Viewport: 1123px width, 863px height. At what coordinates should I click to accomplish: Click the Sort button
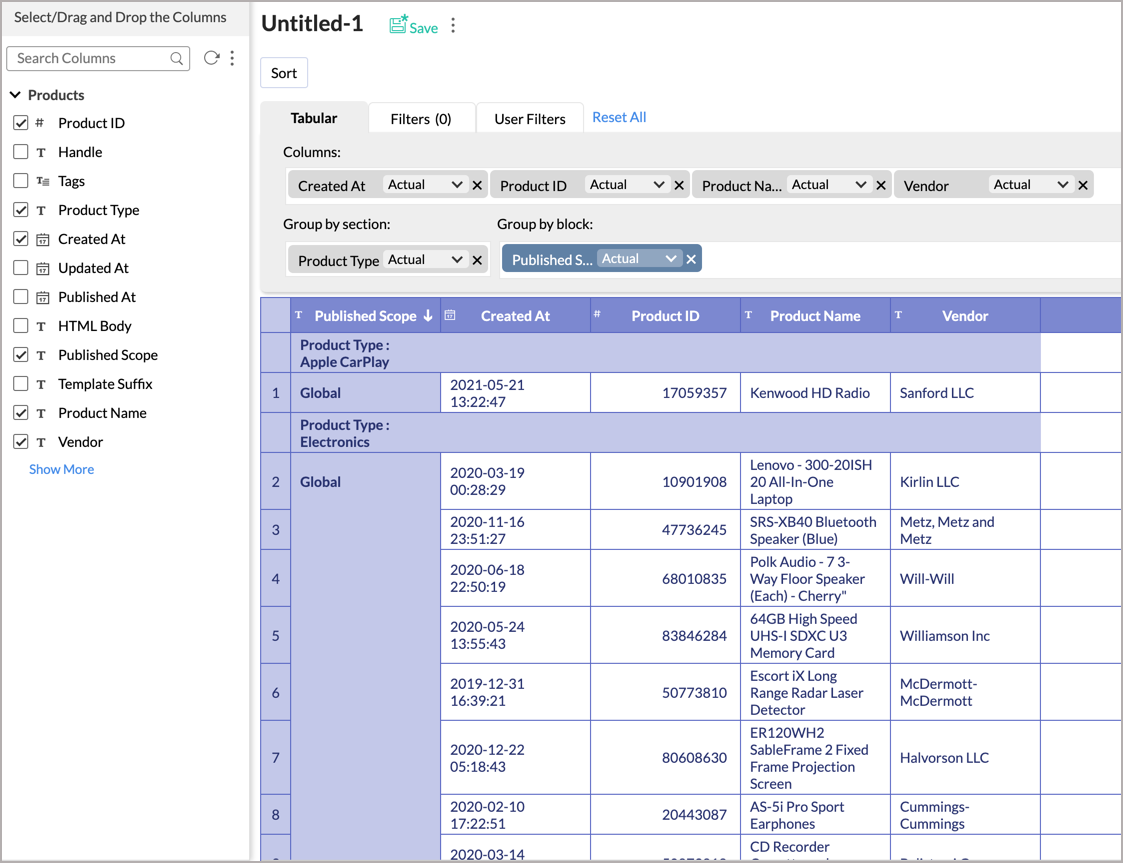pyautogui.click(x=284, y=73)
